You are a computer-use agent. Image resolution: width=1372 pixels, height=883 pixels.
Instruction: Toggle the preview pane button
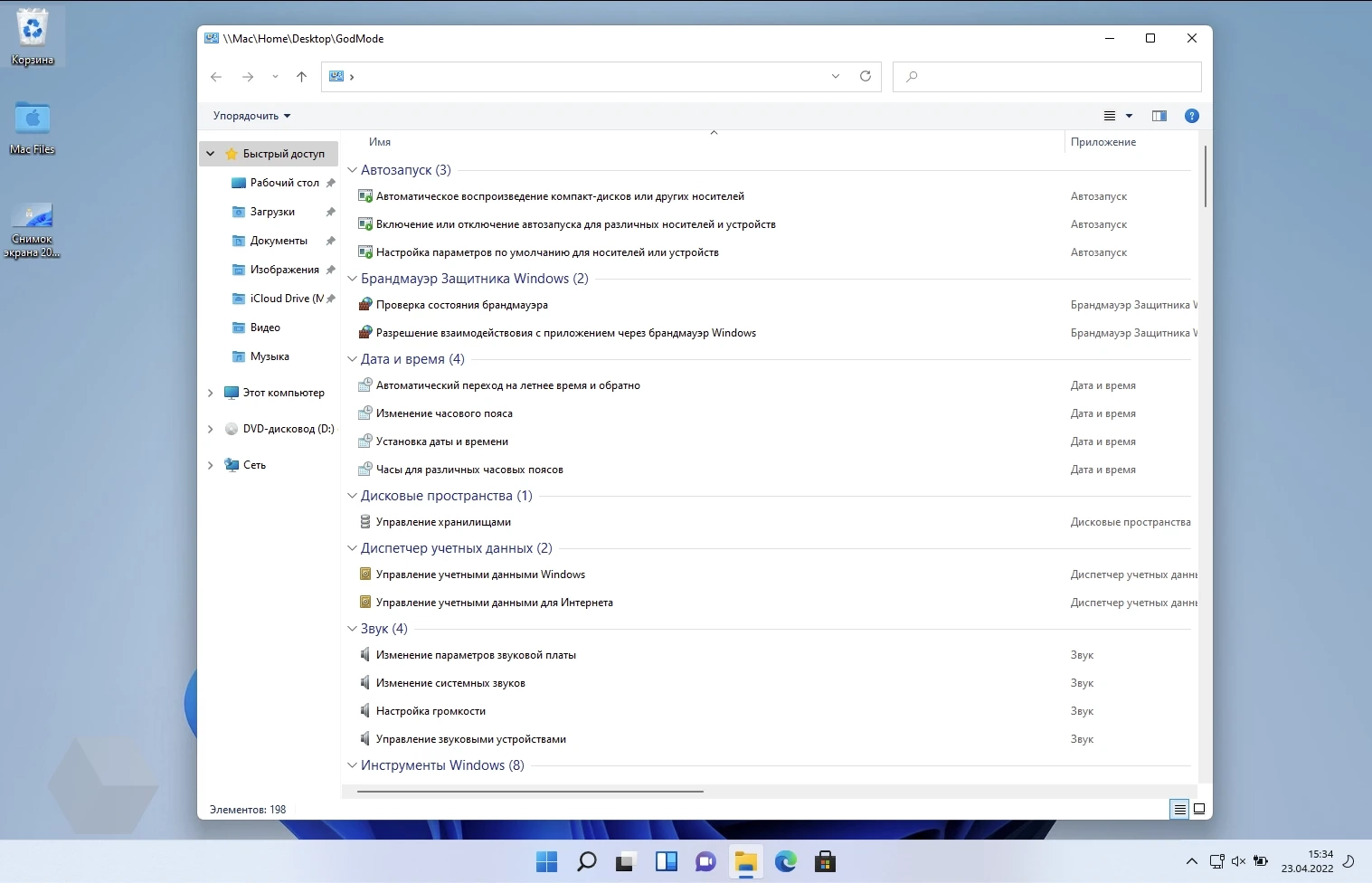click(x=1159, y=116)
